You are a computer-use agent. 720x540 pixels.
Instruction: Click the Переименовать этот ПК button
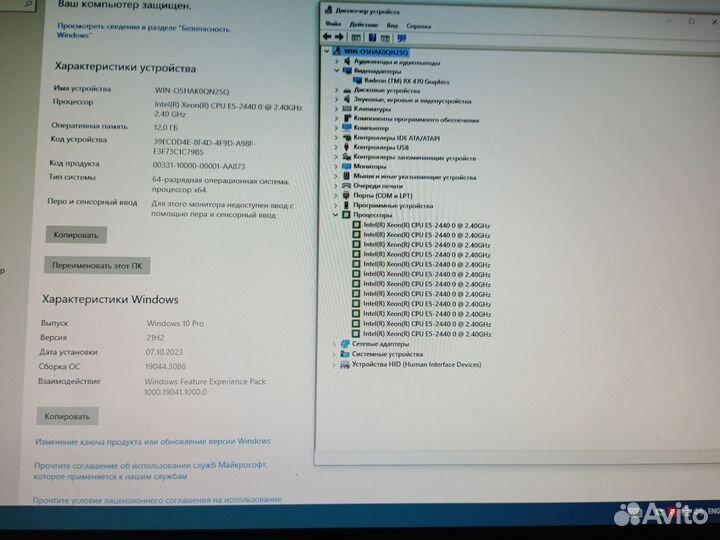pyautogui.click(x=97, y=265)
